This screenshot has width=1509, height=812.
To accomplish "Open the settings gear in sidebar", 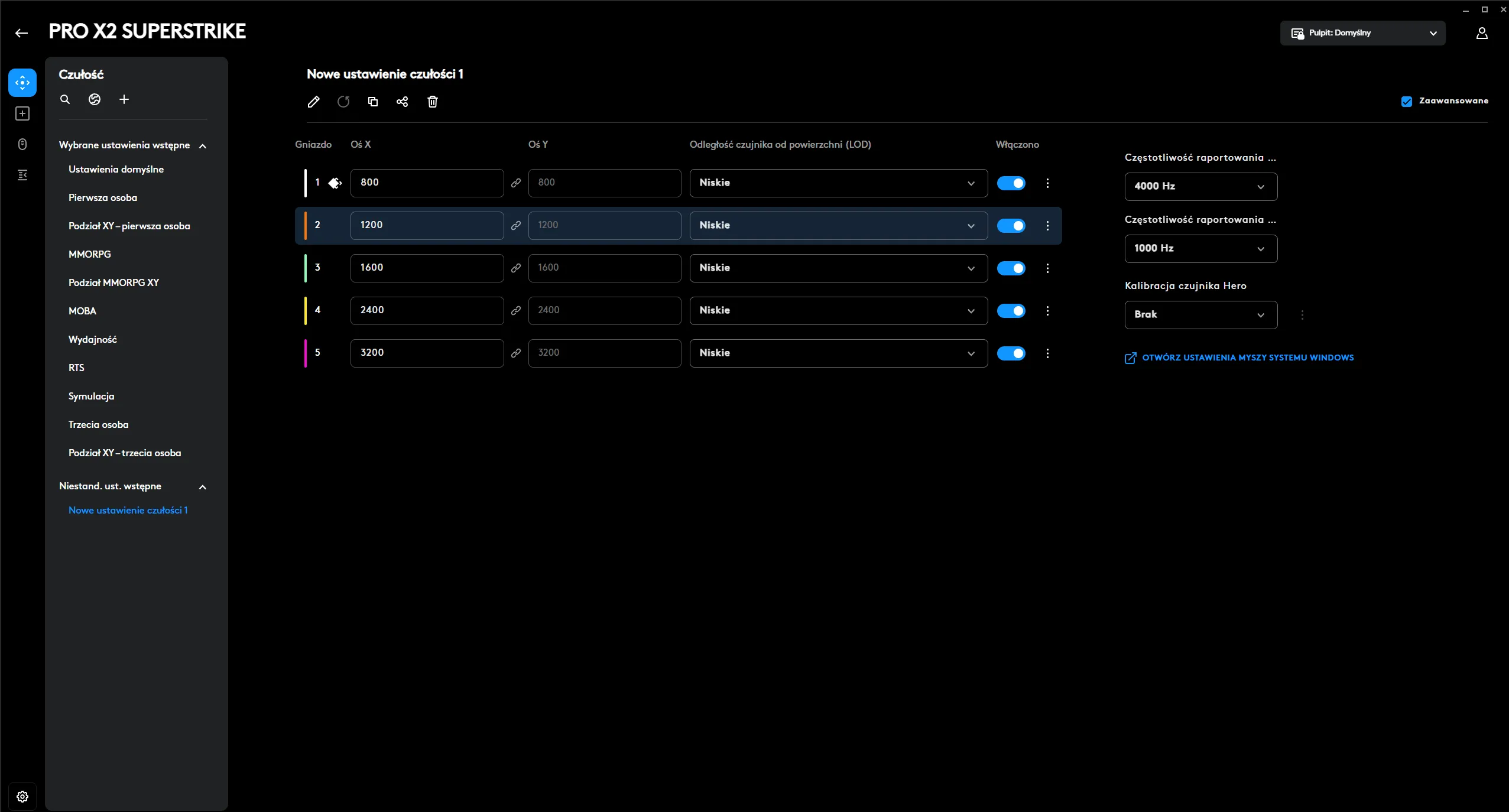I will point(22,796).
